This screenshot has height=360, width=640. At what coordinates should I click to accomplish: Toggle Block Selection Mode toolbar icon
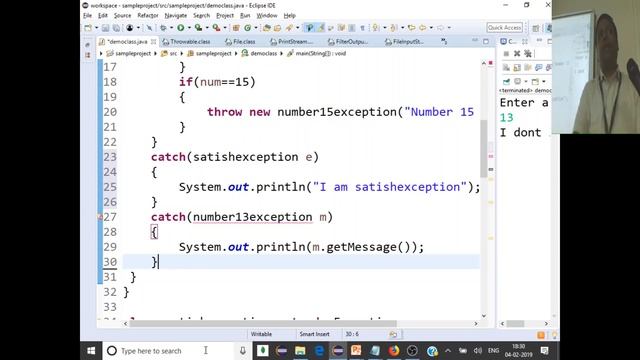coord(352,28)
